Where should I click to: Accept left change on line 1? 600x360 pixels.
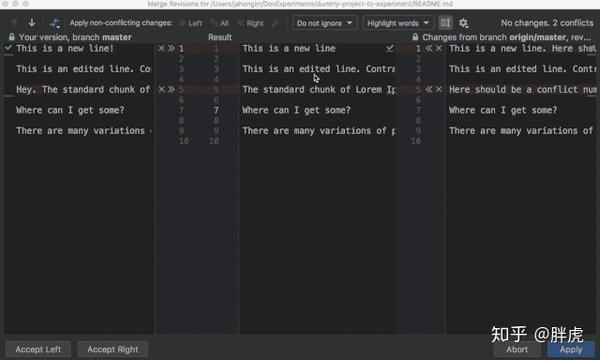click(x=171, y=48)
